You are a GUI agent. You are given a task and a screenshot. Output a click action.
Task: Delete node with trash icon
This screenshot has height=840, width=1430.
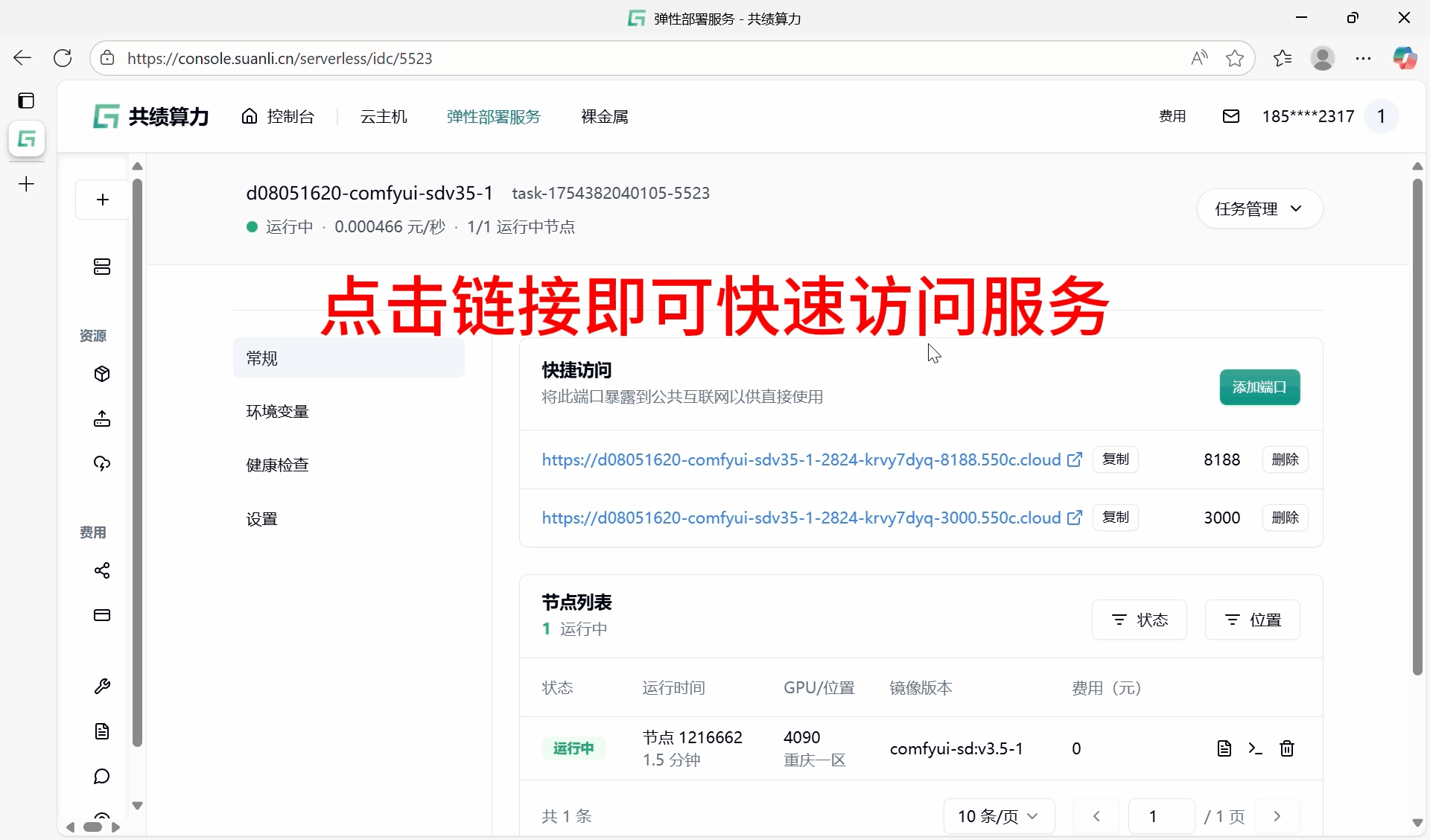click(x=1286, y=748)
